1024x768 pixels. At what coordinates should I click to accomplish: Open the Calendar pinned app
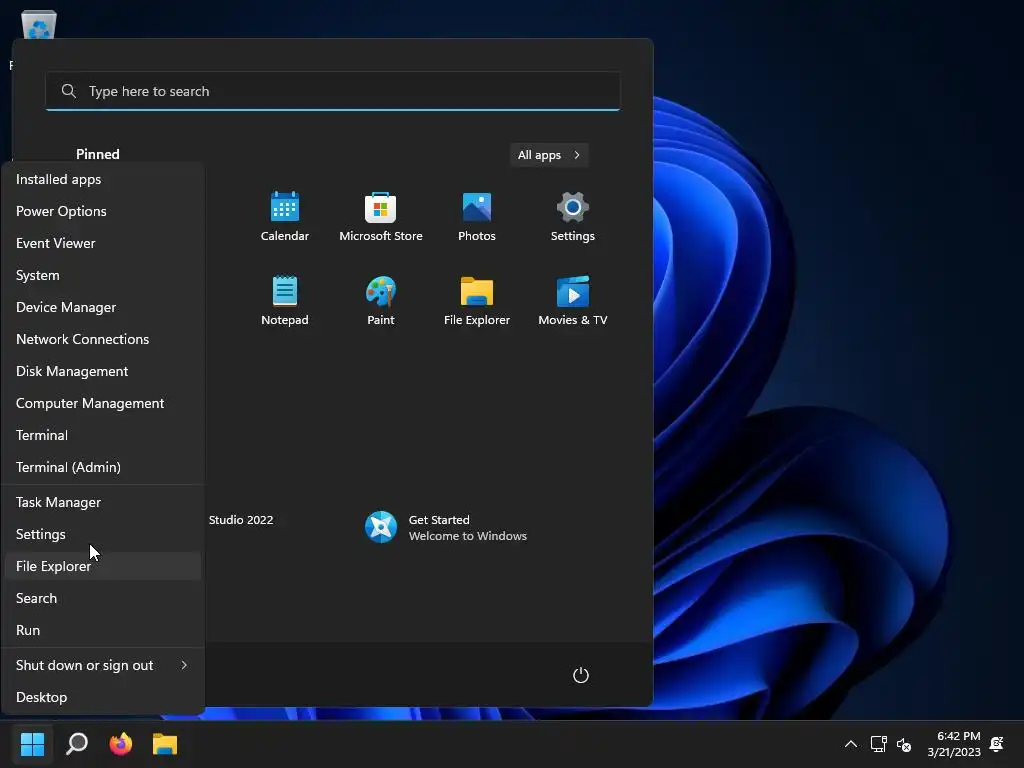coord(285,216)
